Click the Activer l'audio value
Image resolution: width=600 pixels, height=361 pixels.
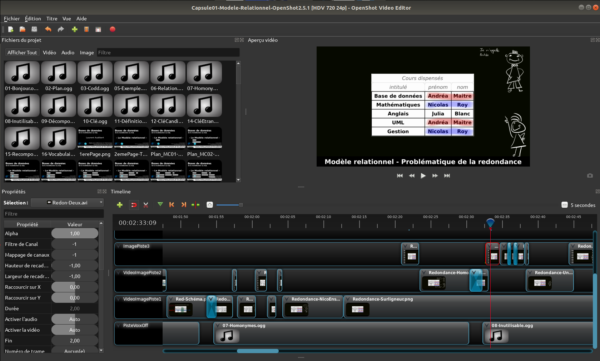point(75,319)
